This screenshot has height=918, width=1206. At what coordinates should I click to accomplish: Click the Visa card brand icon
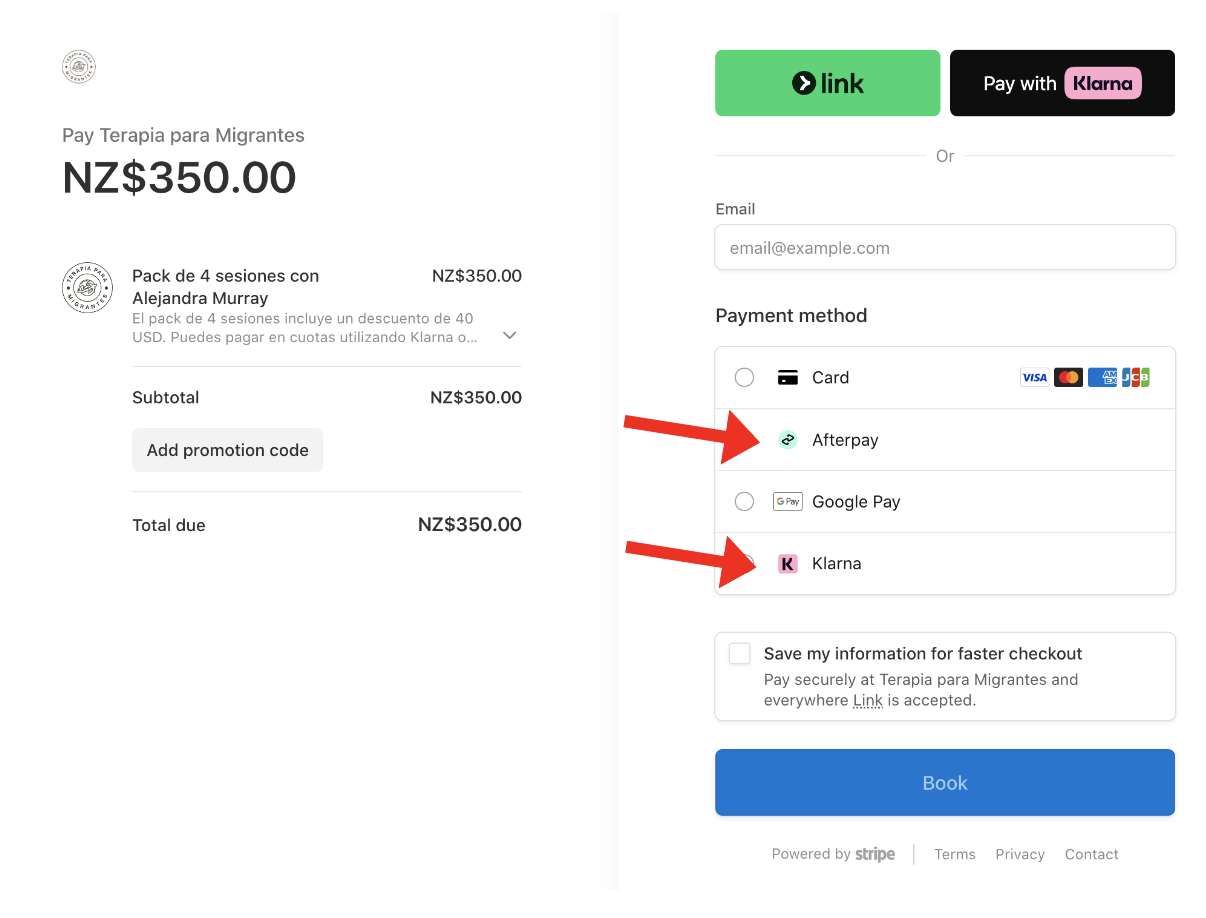(x=1034, y=378)
